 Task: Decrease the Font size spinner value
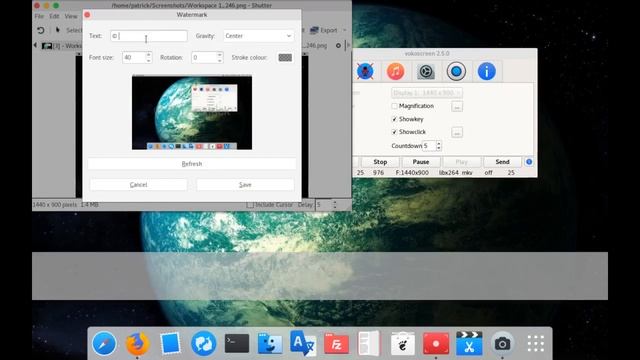[x=149, y=60]
